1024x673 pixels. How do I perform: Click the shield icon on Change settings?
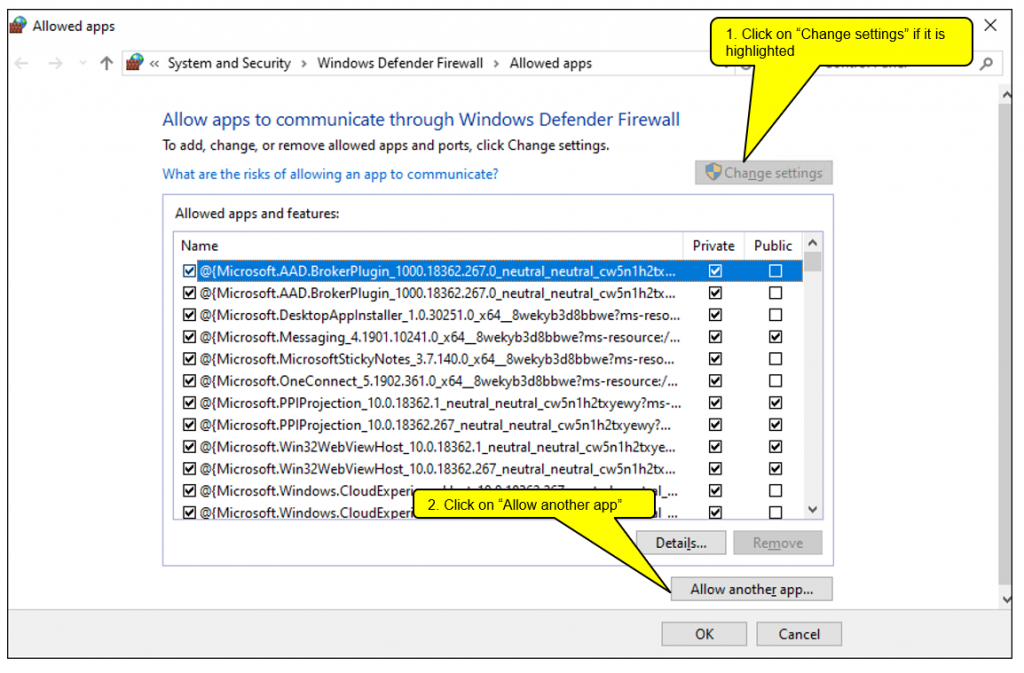click(x=713, y=172)
